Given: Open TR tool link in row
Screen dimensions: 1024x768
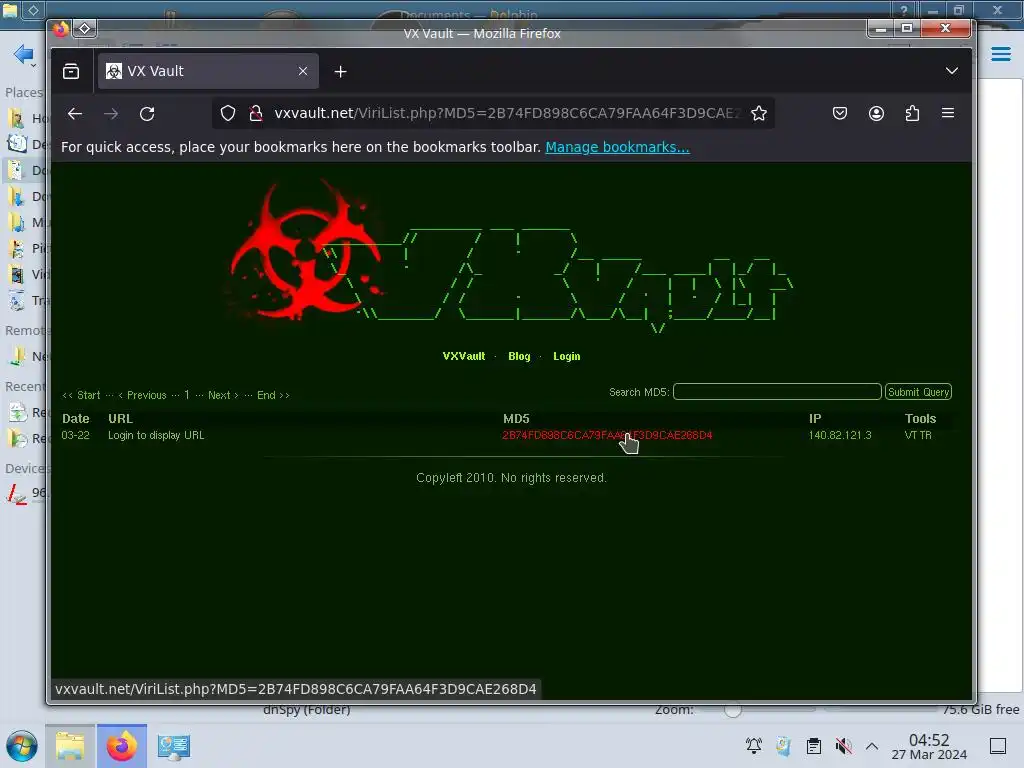Looking at the screenshot, I should tap(926, 435).
